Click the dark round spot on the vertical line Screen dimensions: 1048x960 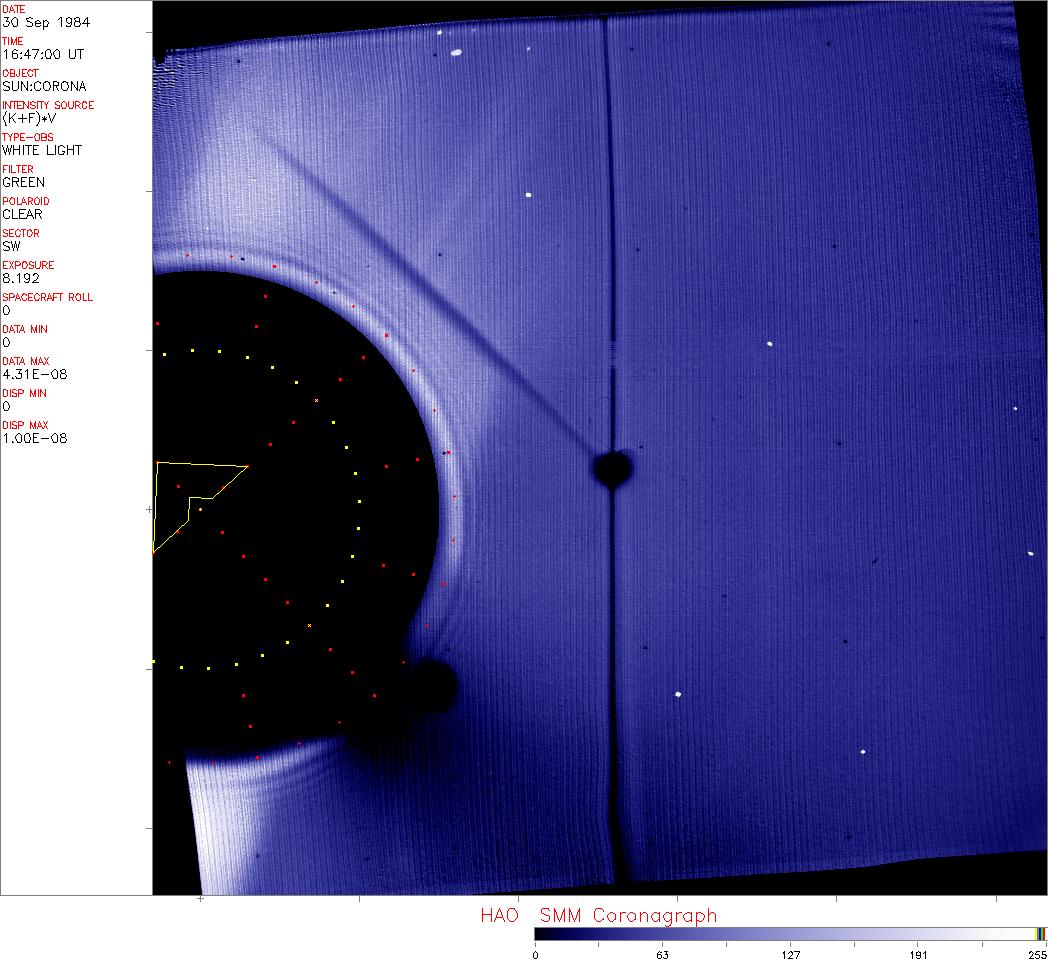click(x=612, y=468)
